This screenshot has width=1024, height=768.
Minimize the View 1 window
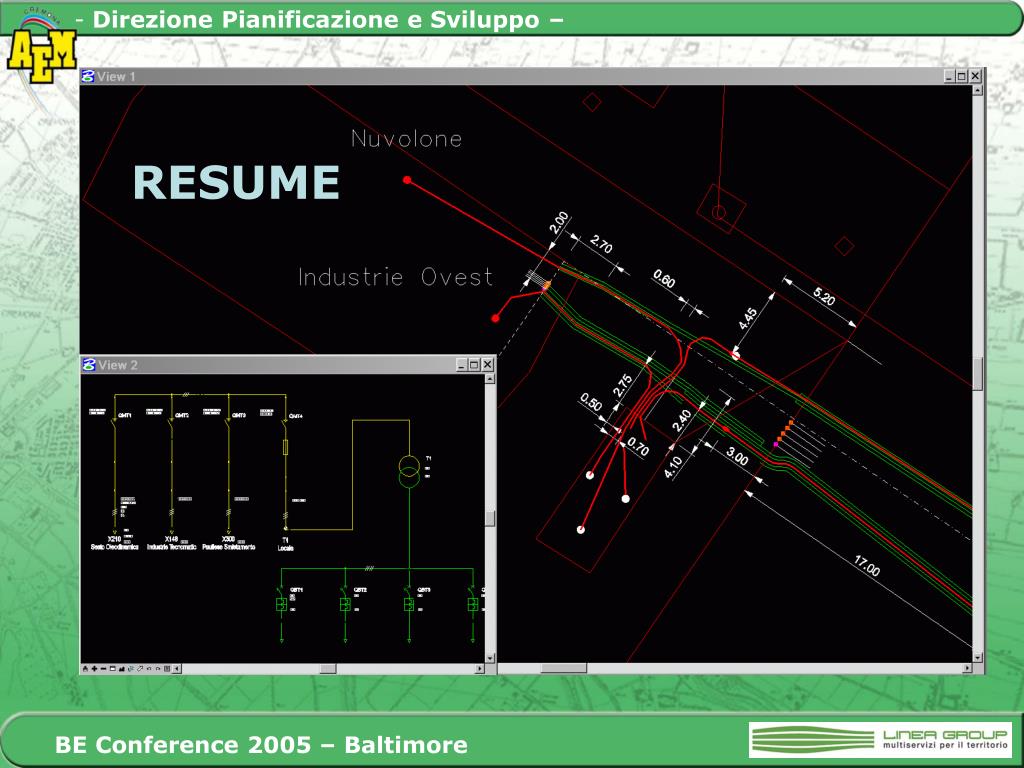(950, 76)
